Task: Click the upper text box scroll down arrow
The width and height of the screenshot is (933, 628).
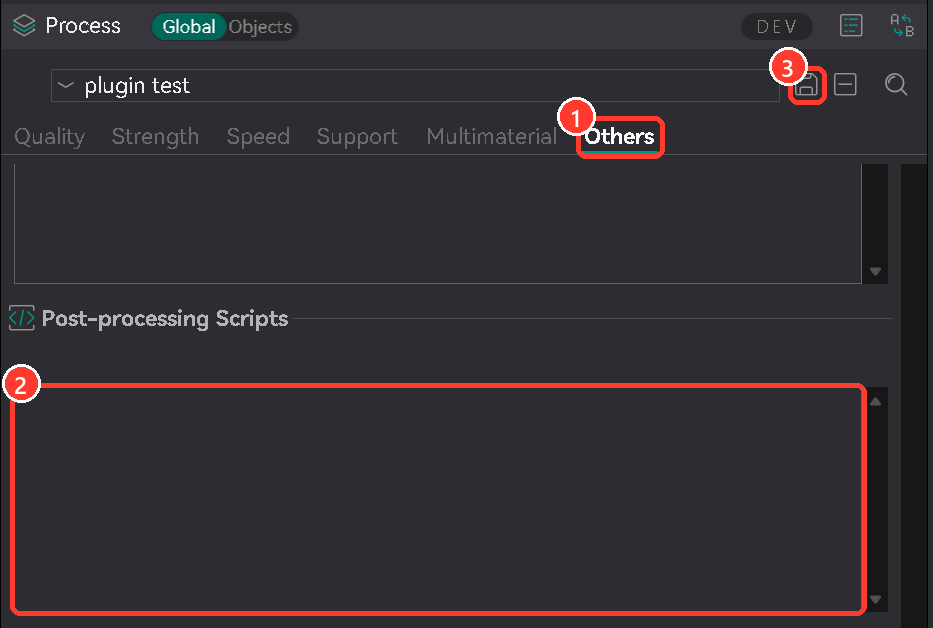Action: [x=875, y=271]
